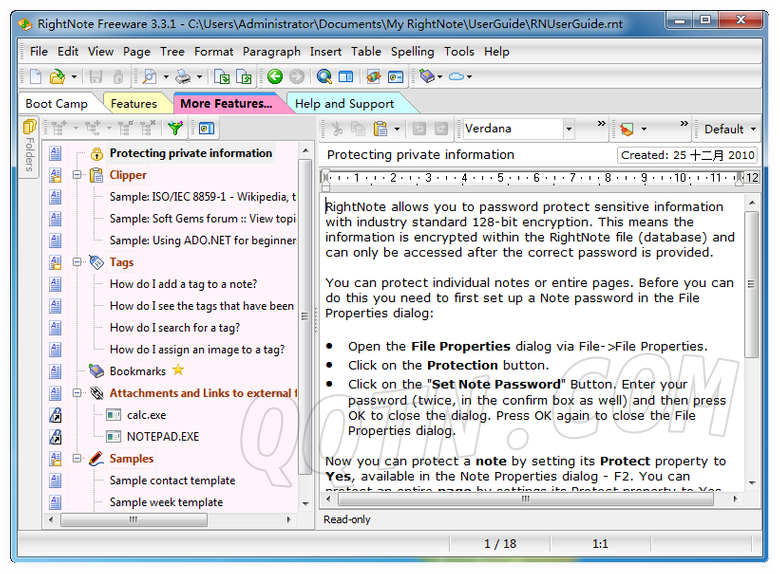Collapse the Tags tree node

click(x=77, y=262)
